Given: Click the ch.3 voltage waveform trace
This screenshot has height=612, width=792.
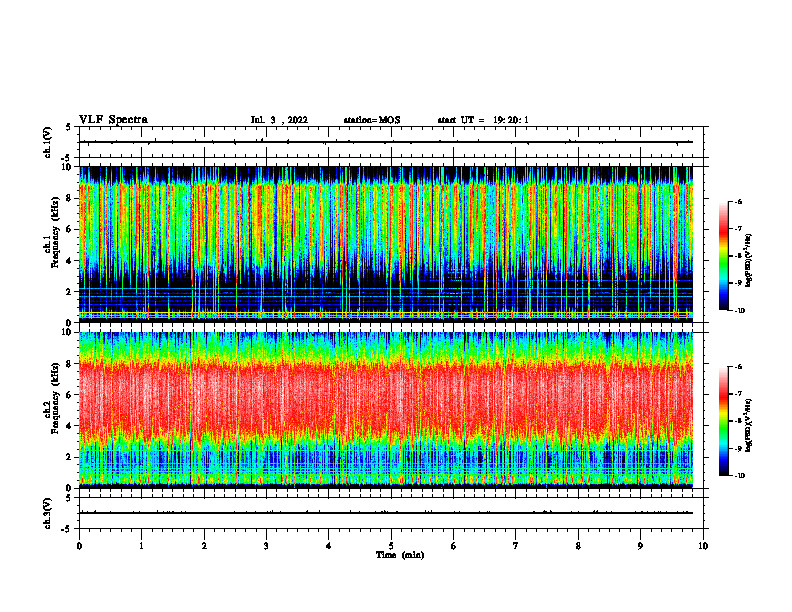Looking at the screenshot, I should 386,513.
